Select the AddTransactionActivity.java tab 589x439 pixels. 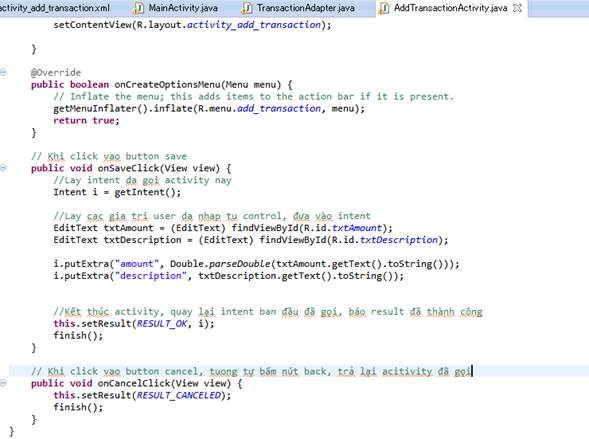pos(450,8)
